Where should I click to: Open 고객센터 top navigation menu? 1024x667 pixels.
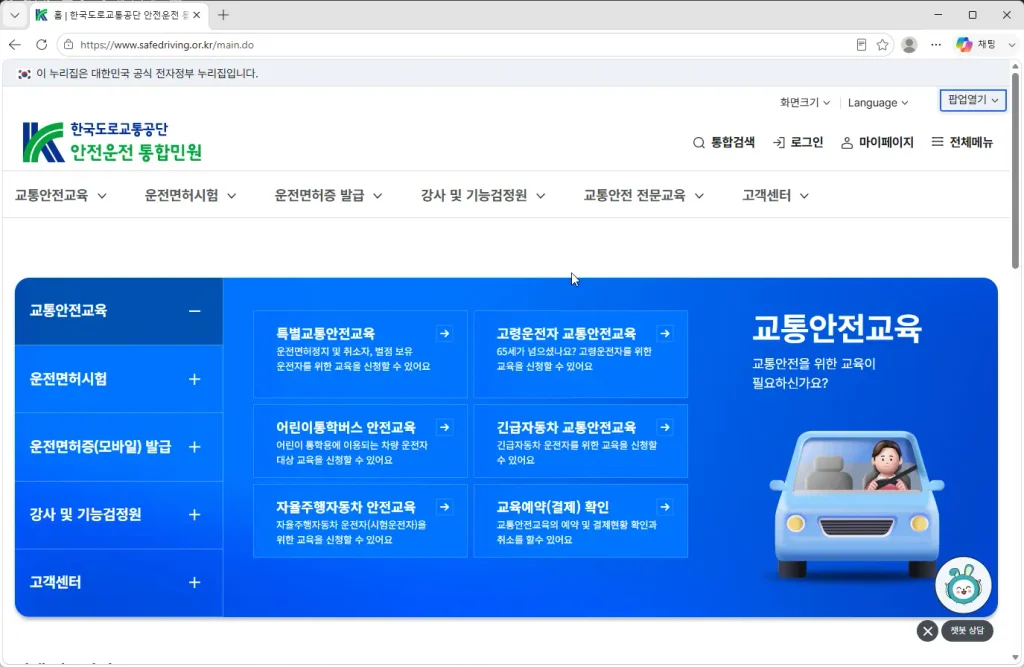pos(775,195)
